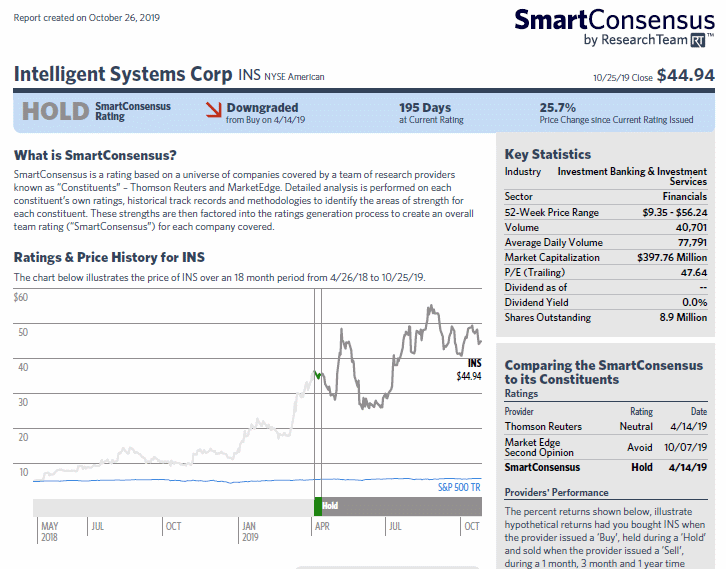Screen dimensions: 726x569
Task: Click 'JAN 2019' axis label
Action: pos(250,531)
